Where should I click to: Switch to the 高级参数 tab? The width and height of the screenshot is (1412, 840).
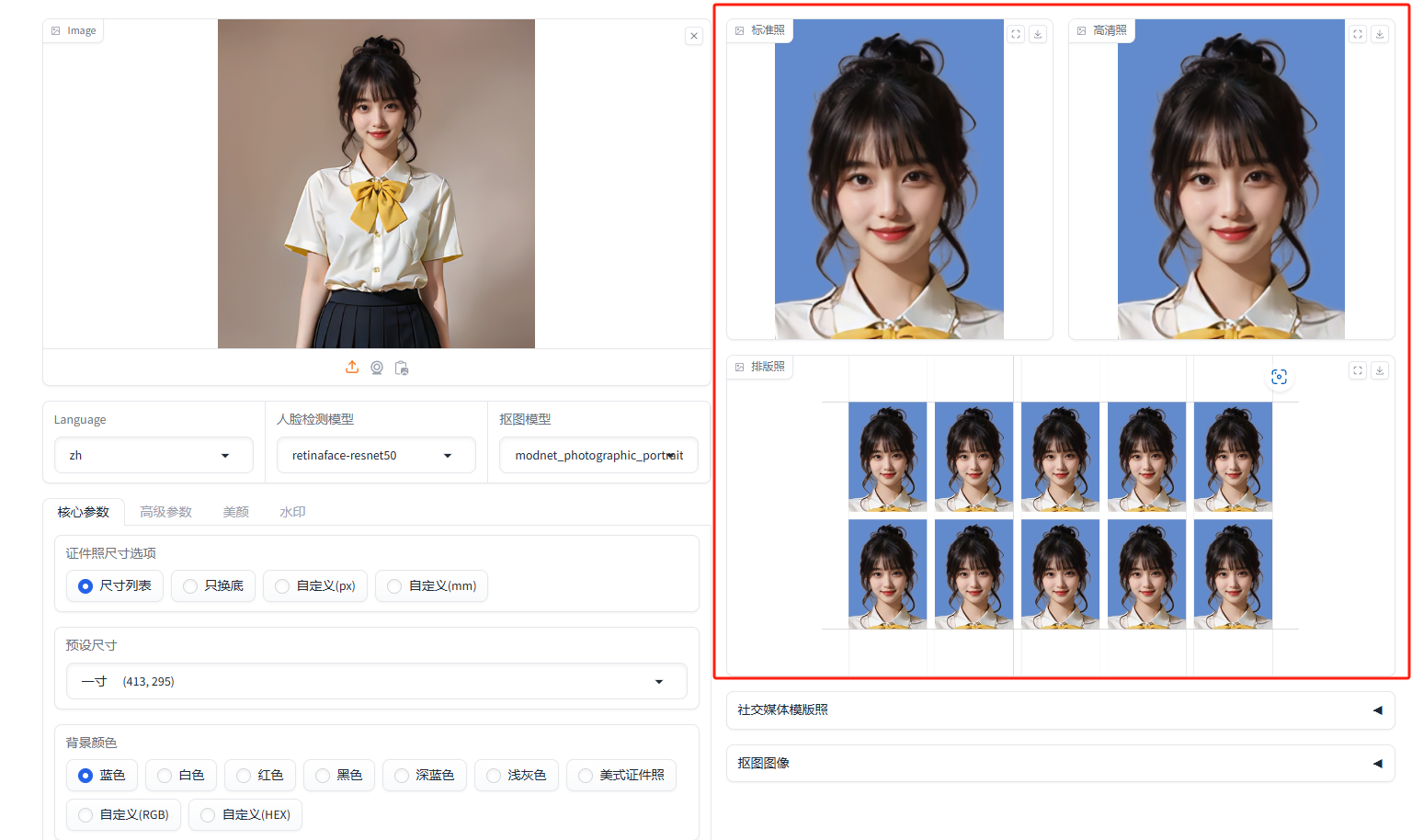165,512
